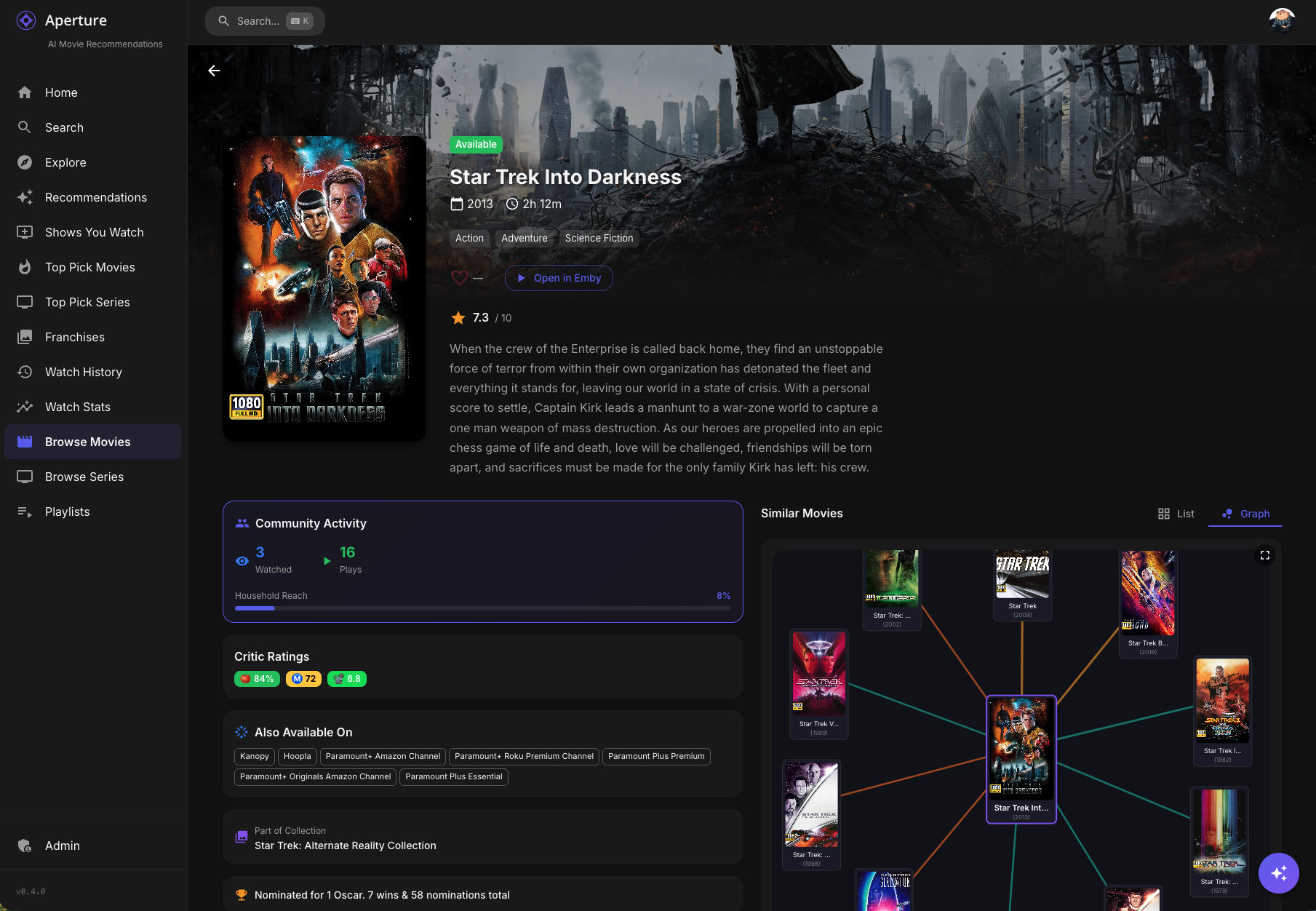Image resolution: width=1316 pixels, height=911 pixels.
Task: Open Top Pick Series in sidebar
Action: pyautogui.click(x=92, y=302)
